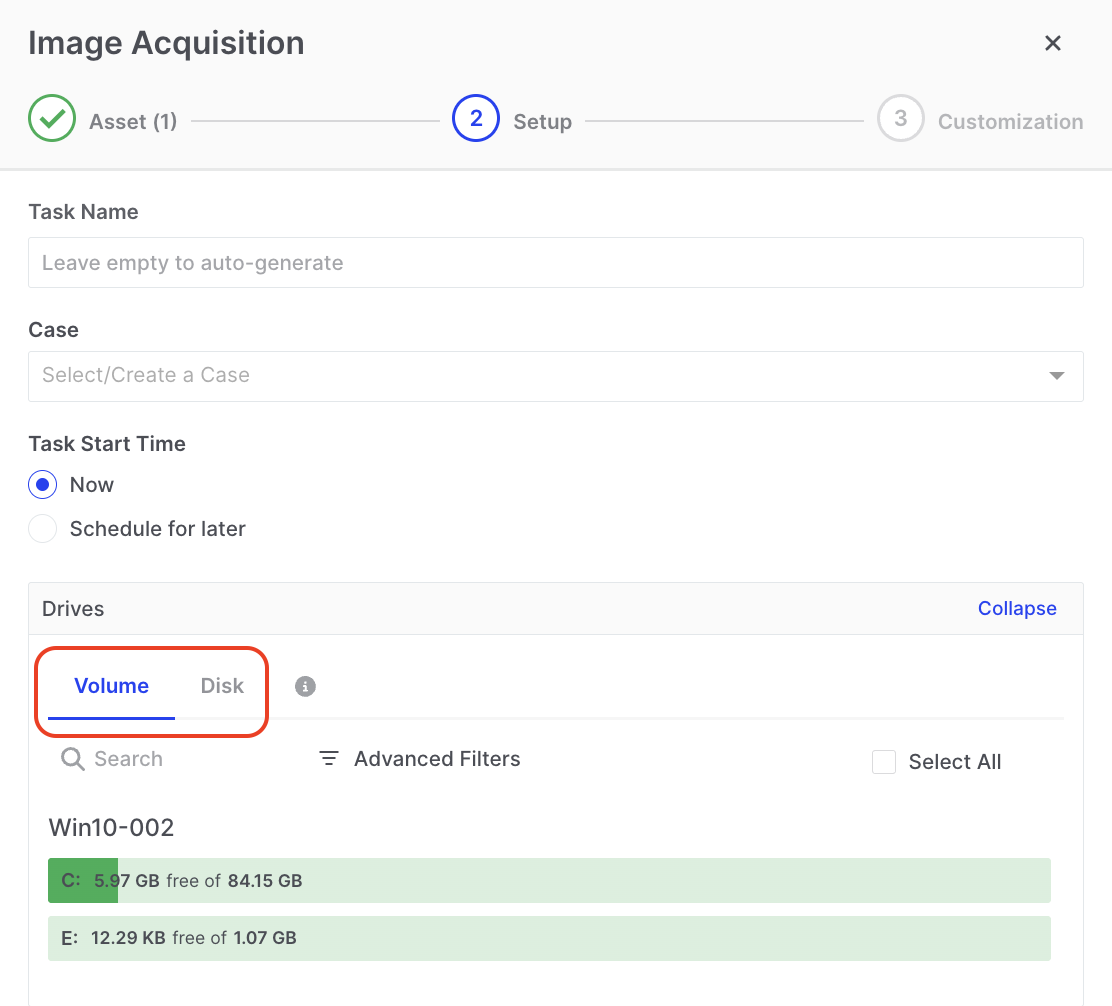Check the Select All checkbox
Screen dimensions: 1112x1006
tap(884, 762)
